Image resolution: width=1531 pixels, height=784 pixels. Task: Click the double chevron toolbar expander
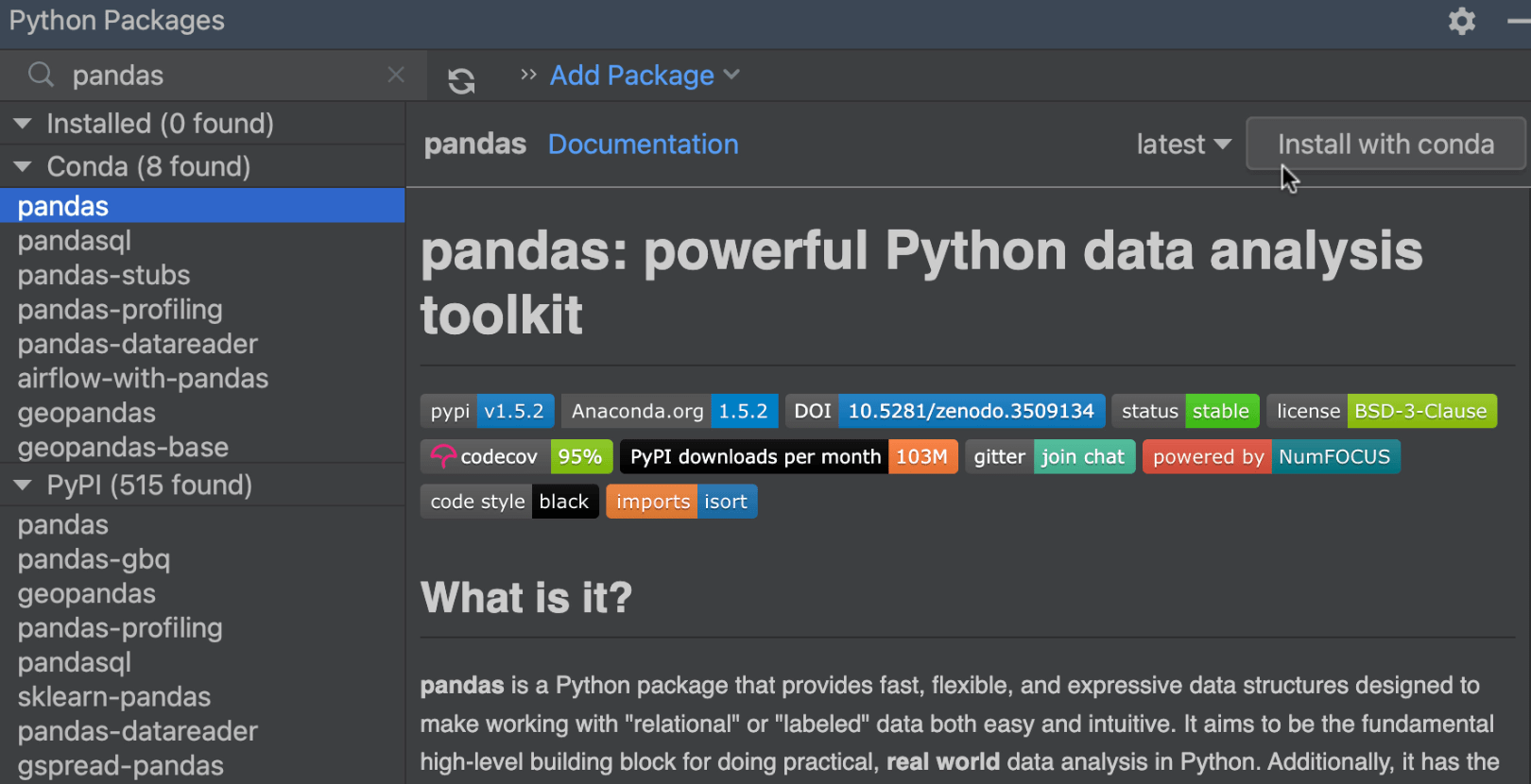click(528, 75)
